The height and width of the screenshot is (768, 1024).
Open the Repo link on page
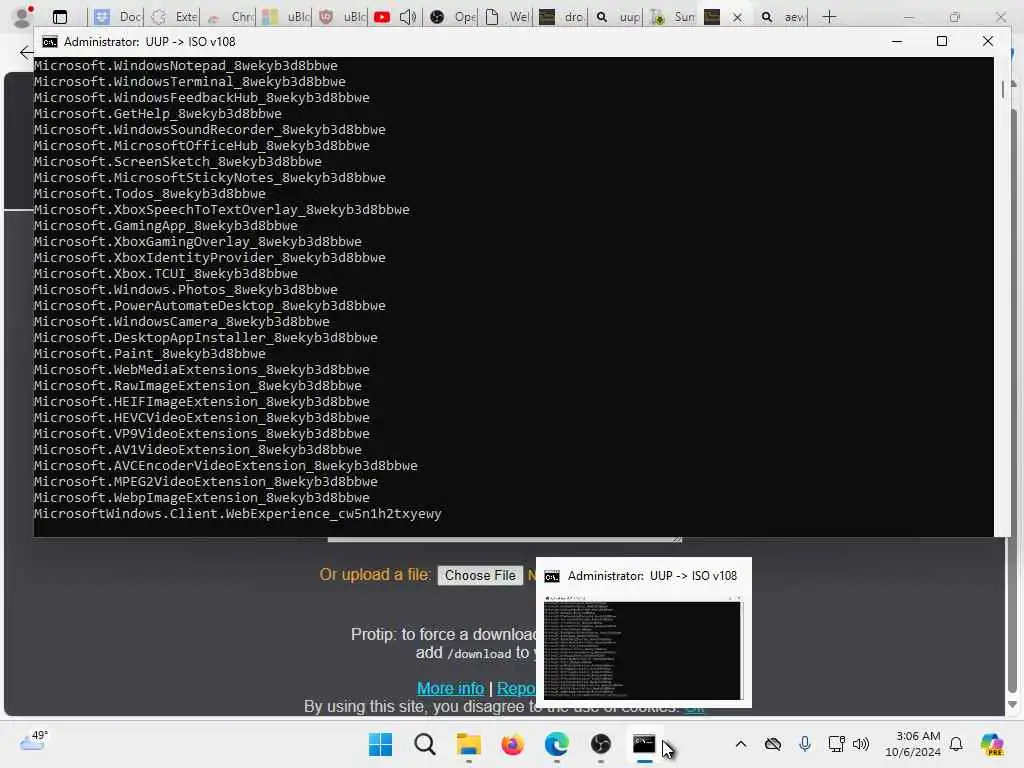pos(516,688)
